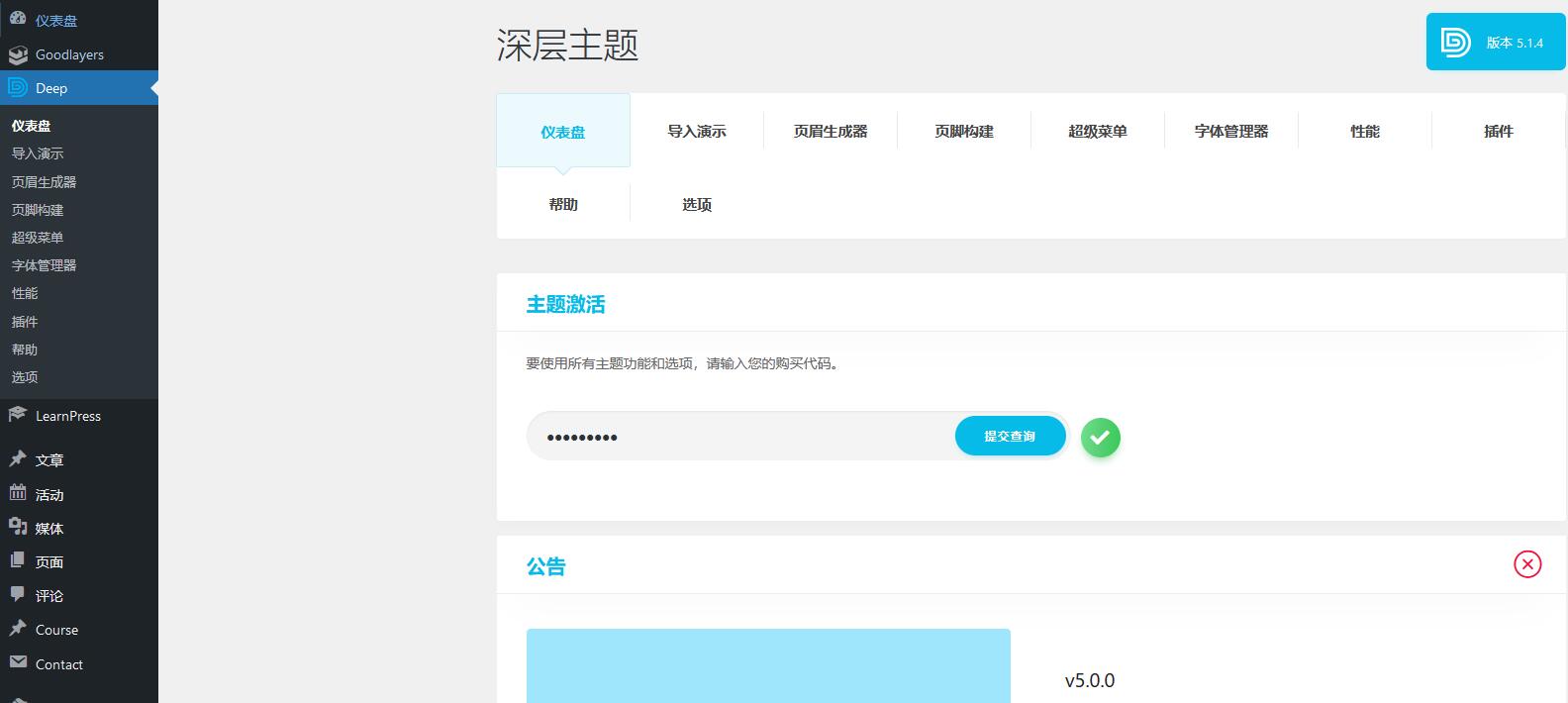Click the green activation checkmark icon

point(1100,438)
